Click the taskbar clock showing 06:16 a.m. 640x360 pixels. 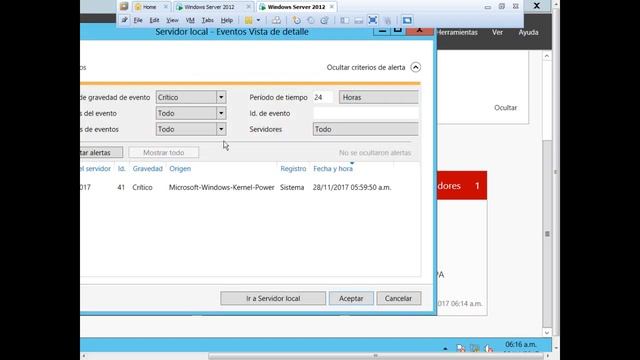[x=520, y=345]
